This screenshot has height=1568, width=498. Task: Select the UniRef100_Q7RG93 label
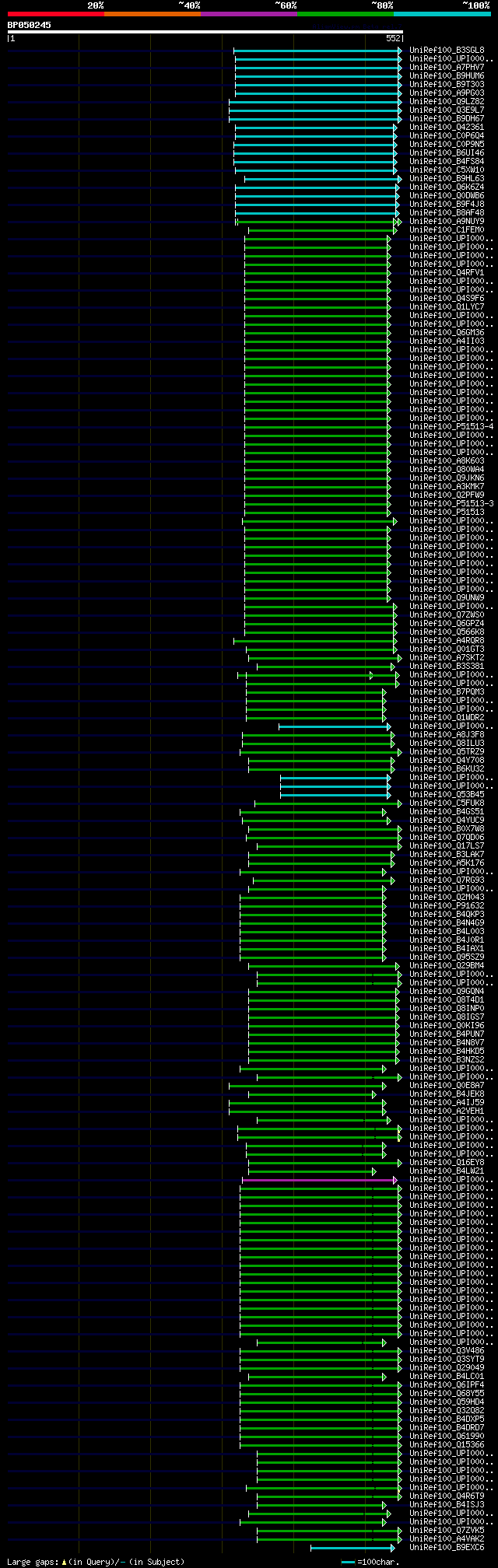[447, 880]
